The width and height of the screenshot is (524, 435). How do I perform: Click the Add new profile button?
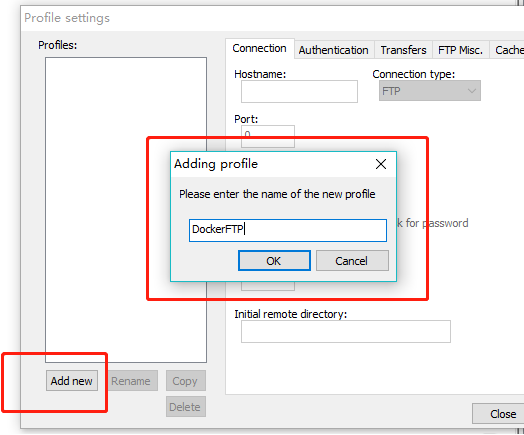tap(72, 380)
